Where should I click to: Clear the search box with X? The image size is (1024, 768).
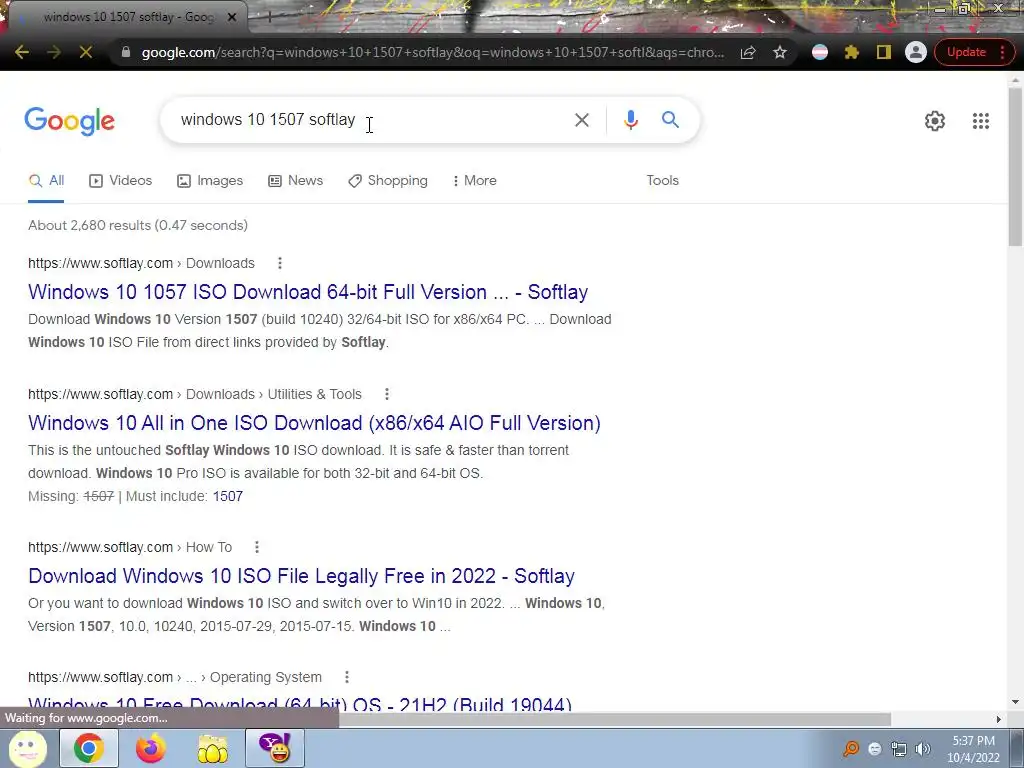(x=581, y=120)
